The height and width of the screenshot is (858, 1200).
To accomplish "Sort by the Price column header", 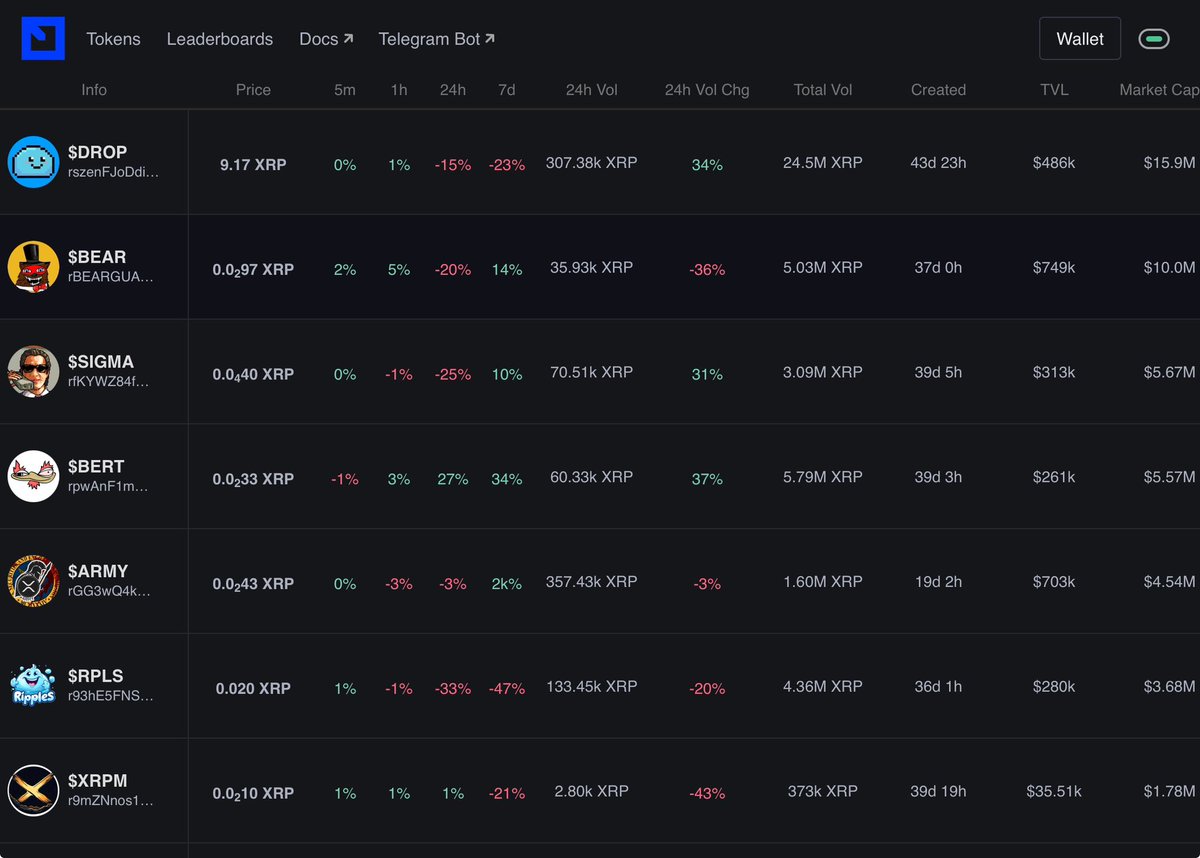I will pos(253,90).
